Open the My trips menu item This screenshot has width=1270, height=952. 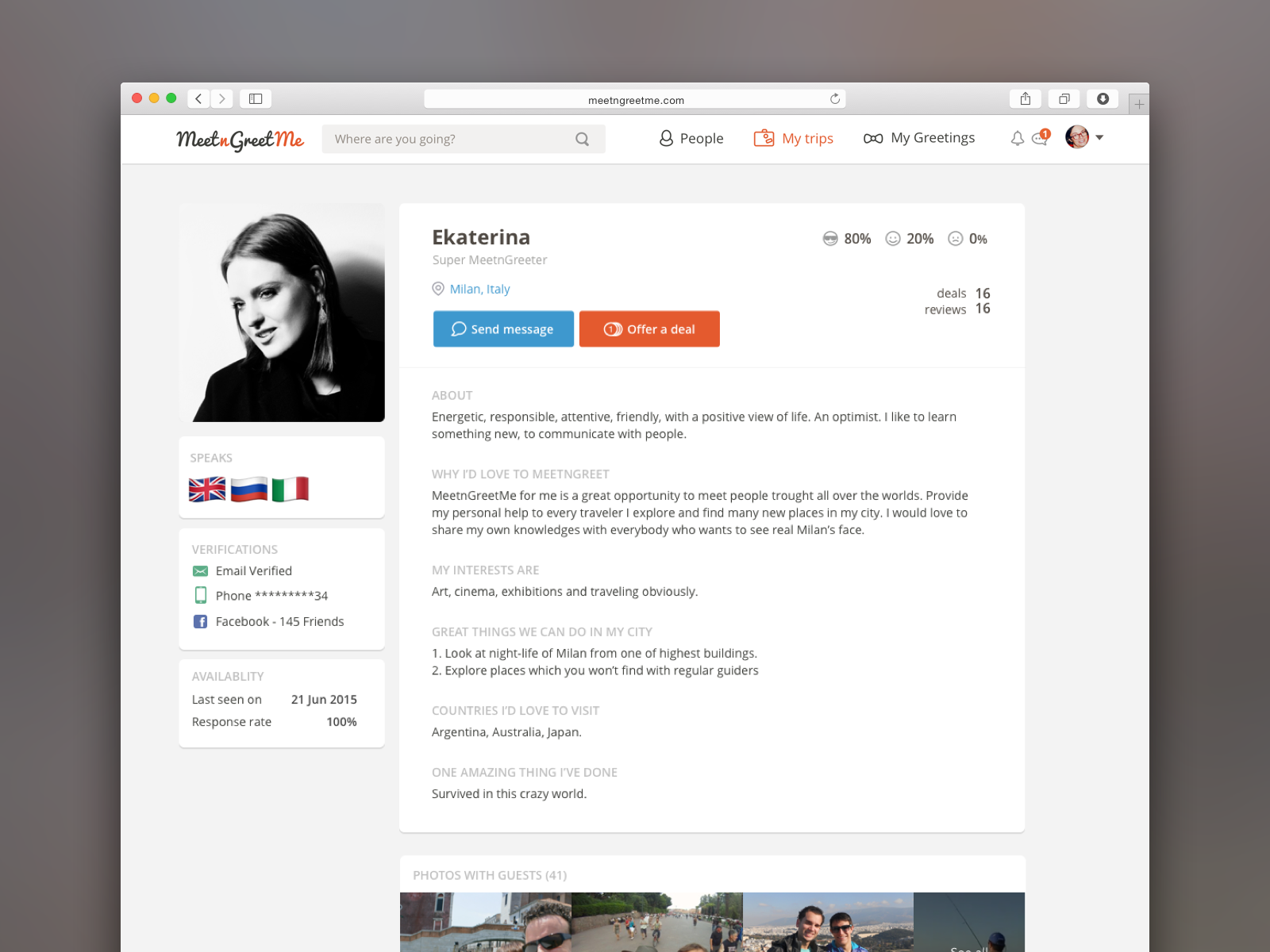[x=794, y=138]
